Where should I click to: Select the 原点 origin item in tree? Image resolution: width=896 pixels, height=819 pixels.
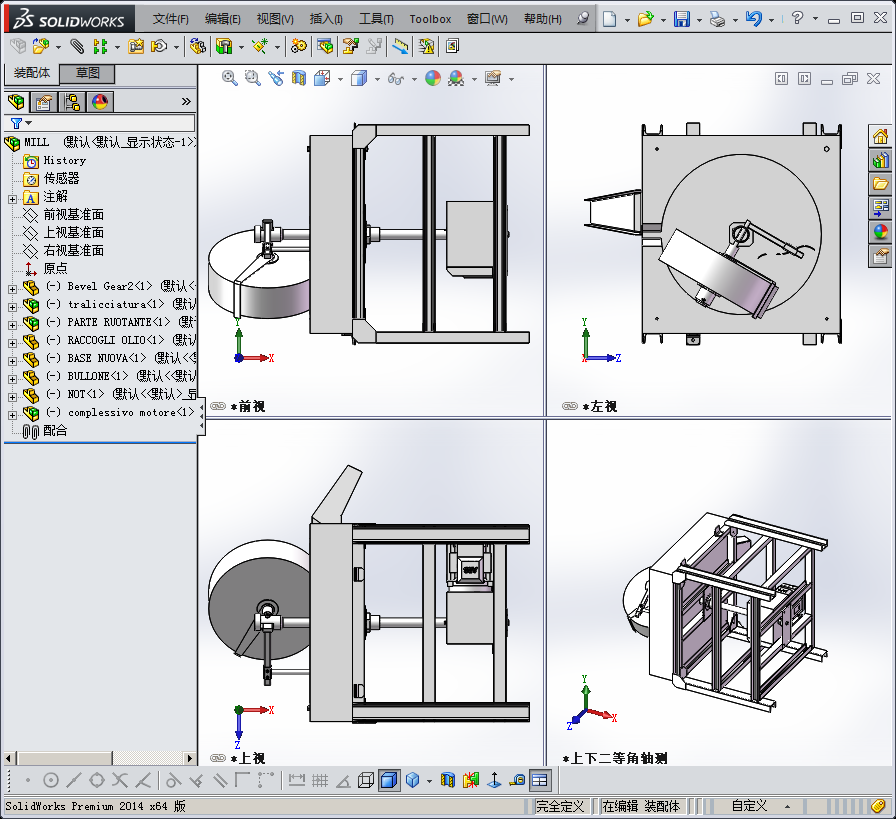coord(55,268)
